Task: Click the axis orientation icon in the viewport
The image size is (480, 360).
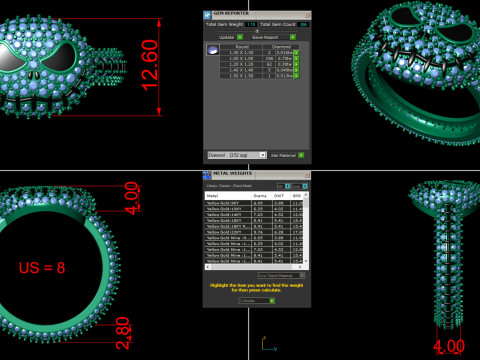Action: [269, 344]
